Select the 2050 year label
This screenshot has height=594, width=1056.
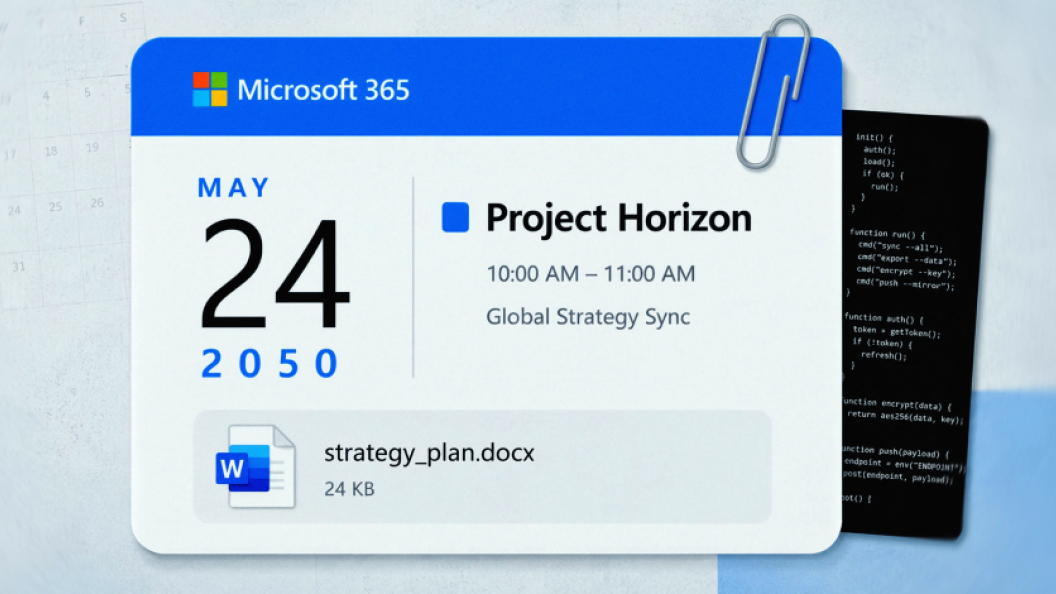click(270, 364)
